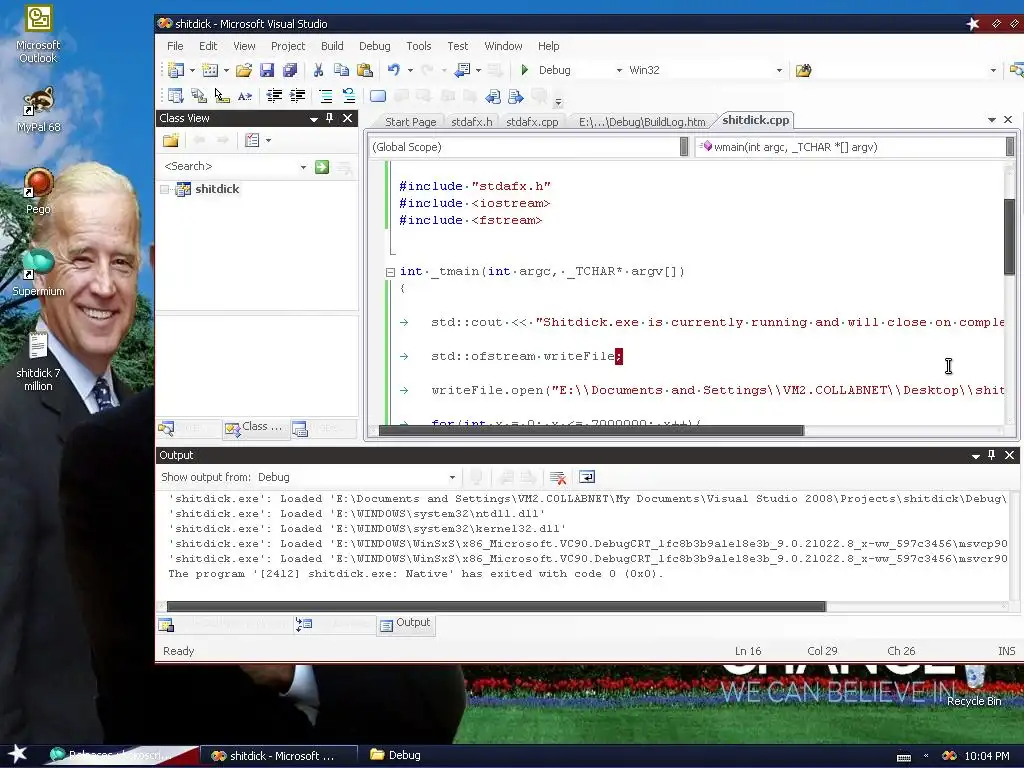Click the Save All icon
Image resolution: width=1024 pixels, height=768 pixels.
pyautogui.click(x=289, y=70)
